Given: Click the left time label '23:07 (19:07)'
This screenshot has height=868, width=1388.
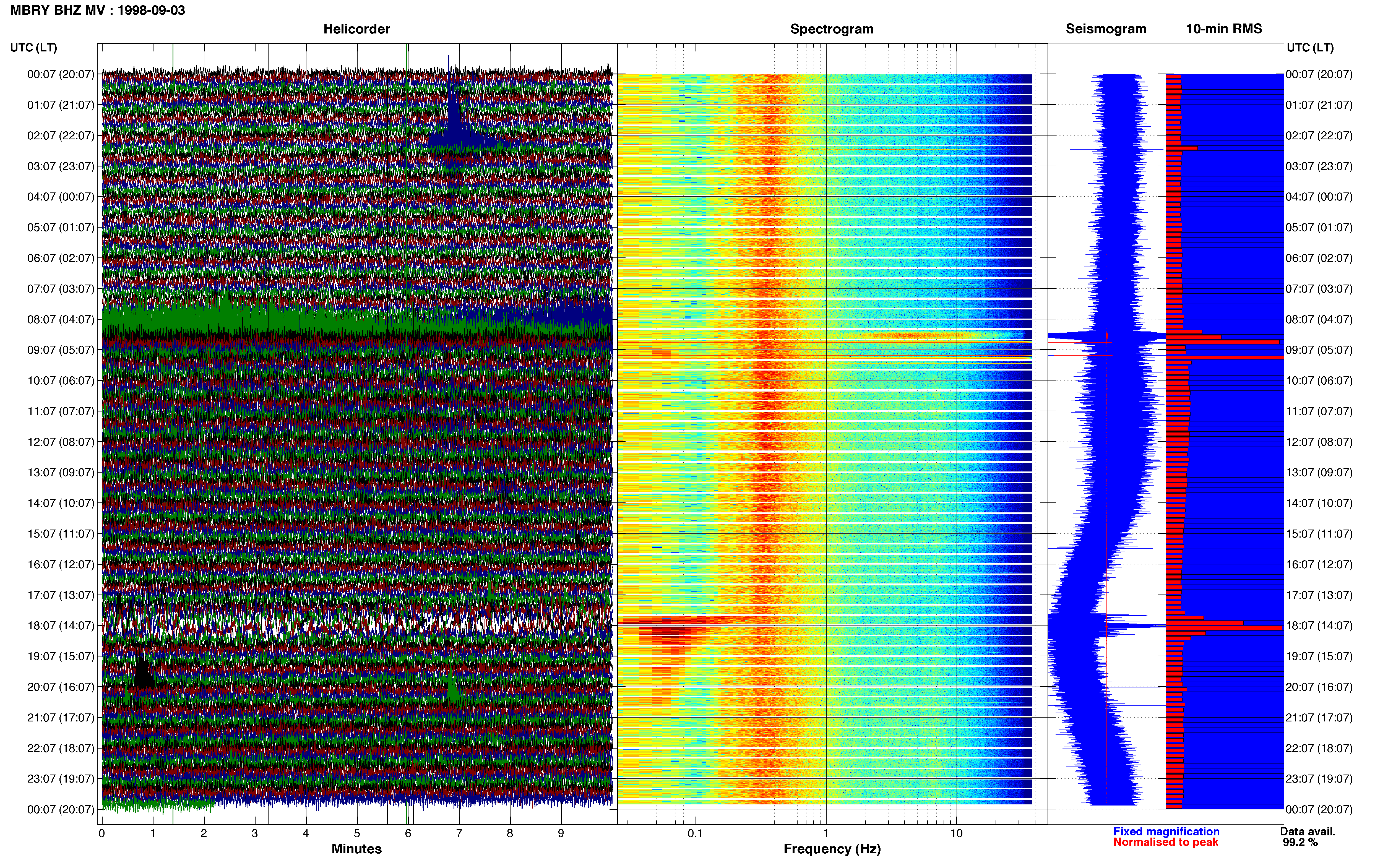Looking at the screenshot, I should click(x=60, y=779).
